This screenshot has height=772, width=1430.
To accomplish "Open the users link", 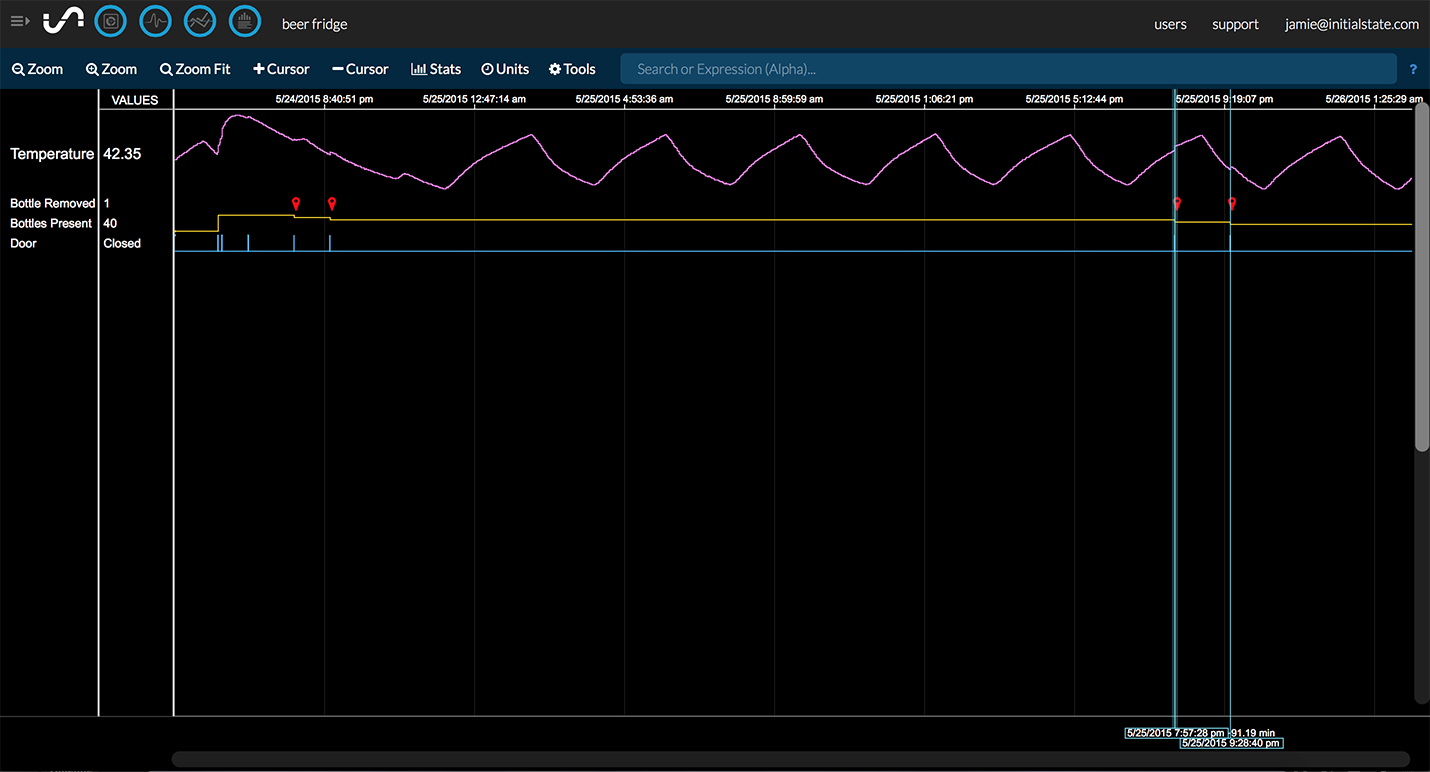I will (x=1170, y=24).
